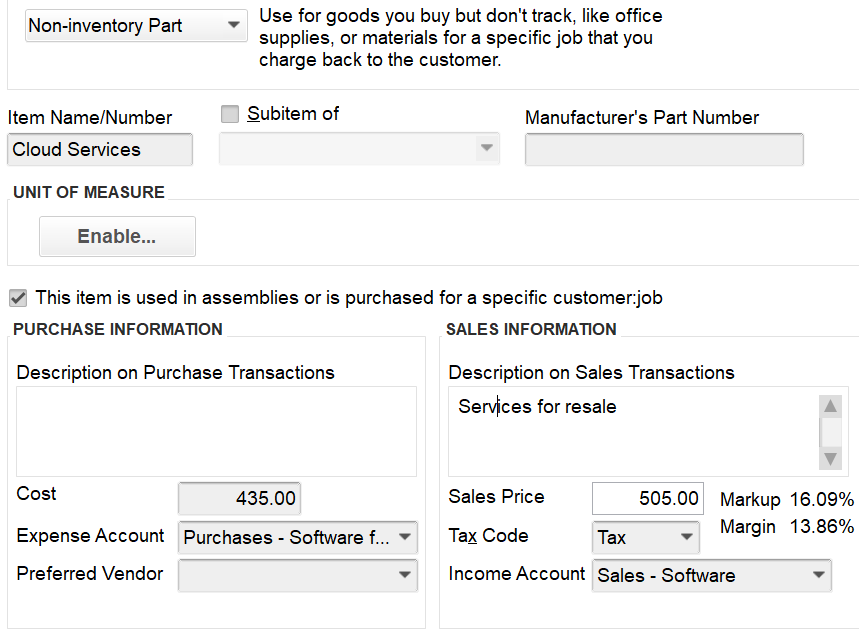Click the Markup percentage value
This screenshot has height=629, width=859.
(x=822, y=499)
